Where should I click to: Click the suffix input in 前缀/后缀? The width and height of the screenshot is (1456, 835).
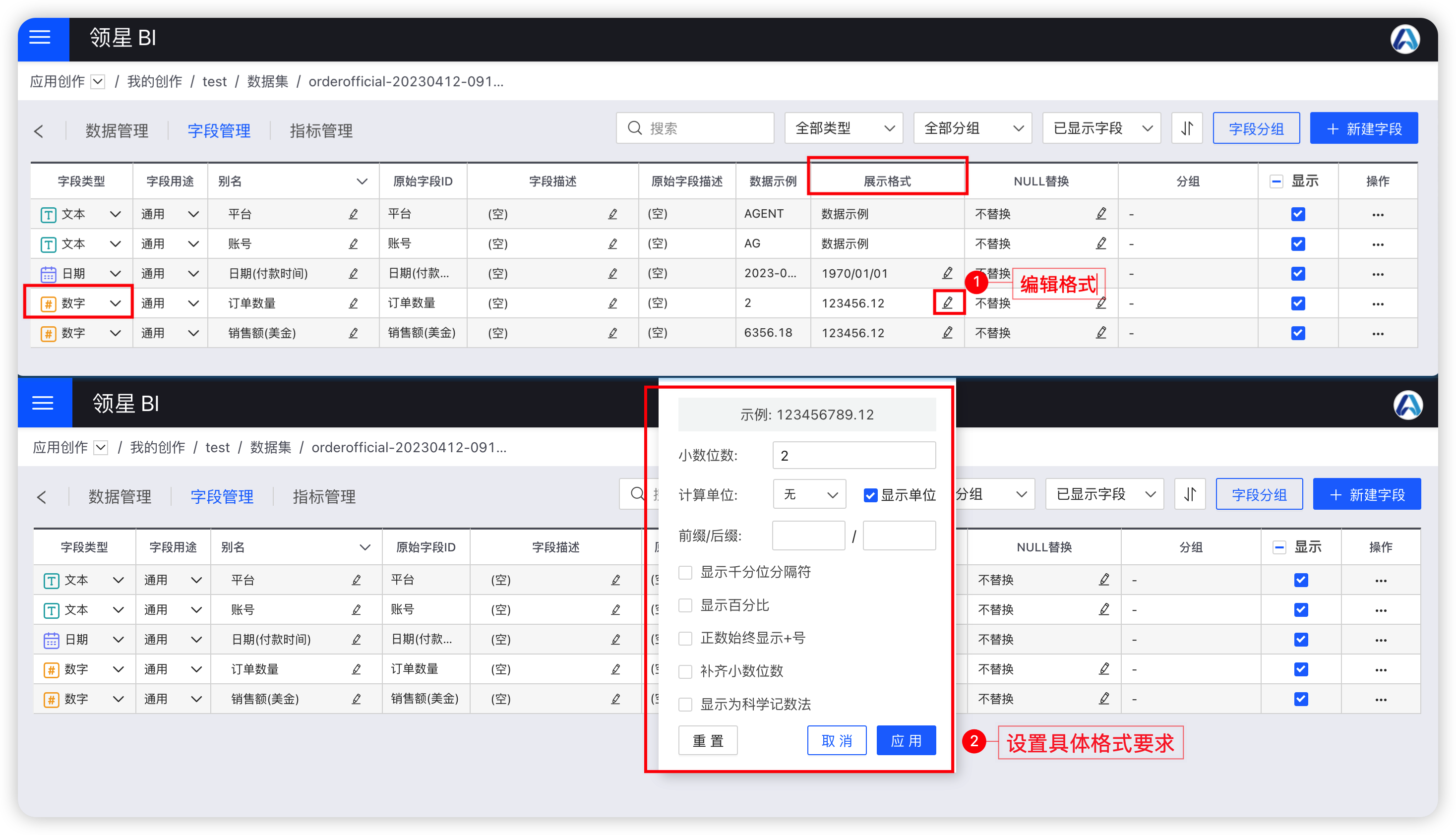point(899,535)
